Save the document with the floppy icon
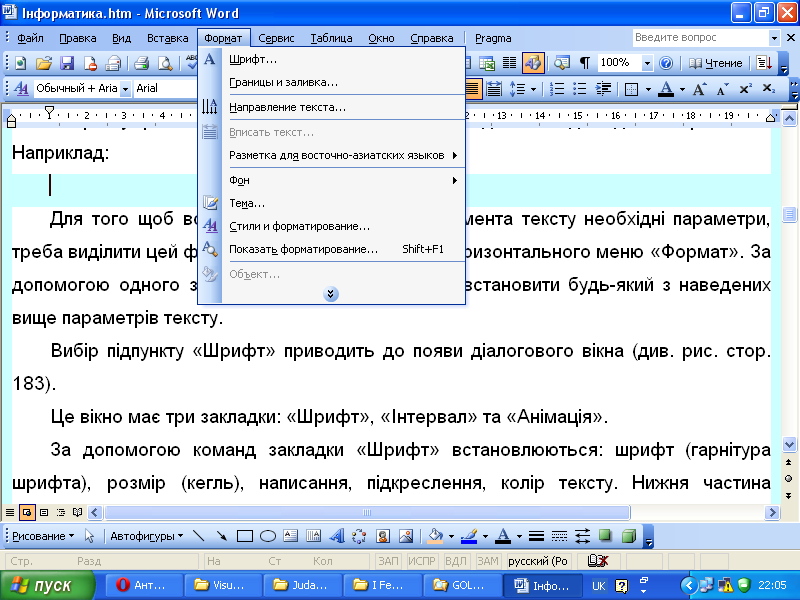The image size is (800, 600). pos(67,63)
